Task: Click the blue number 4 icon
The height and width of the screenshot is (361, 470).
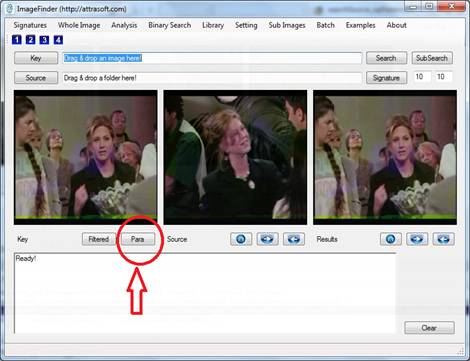Action: click(58, 40)
